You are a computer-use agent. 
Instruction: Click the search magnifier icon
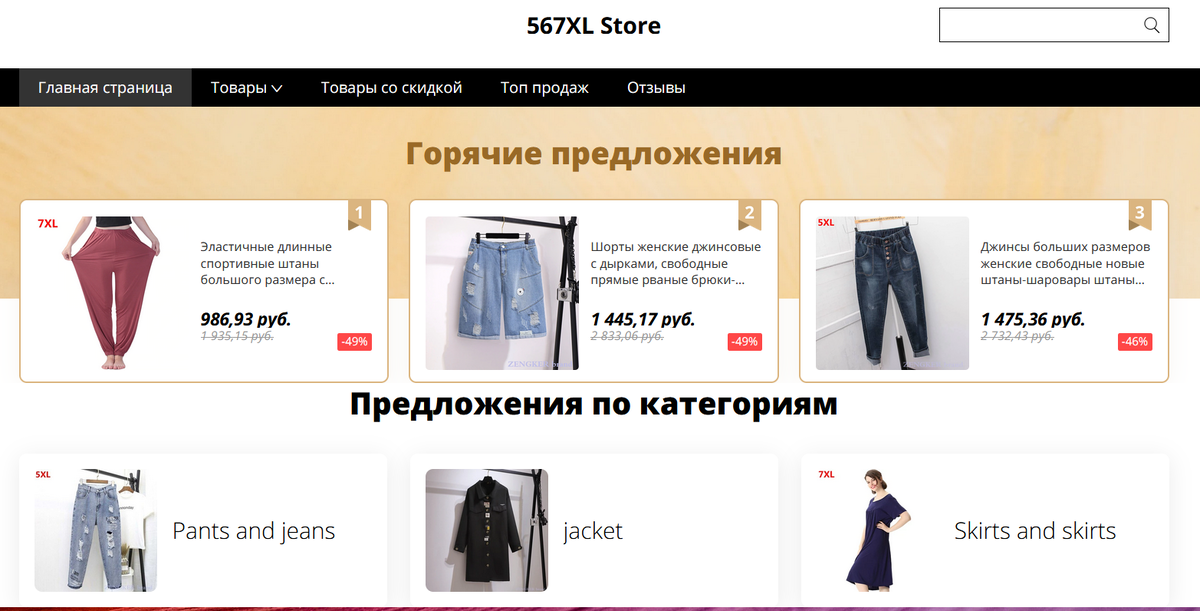(1152, 25)
